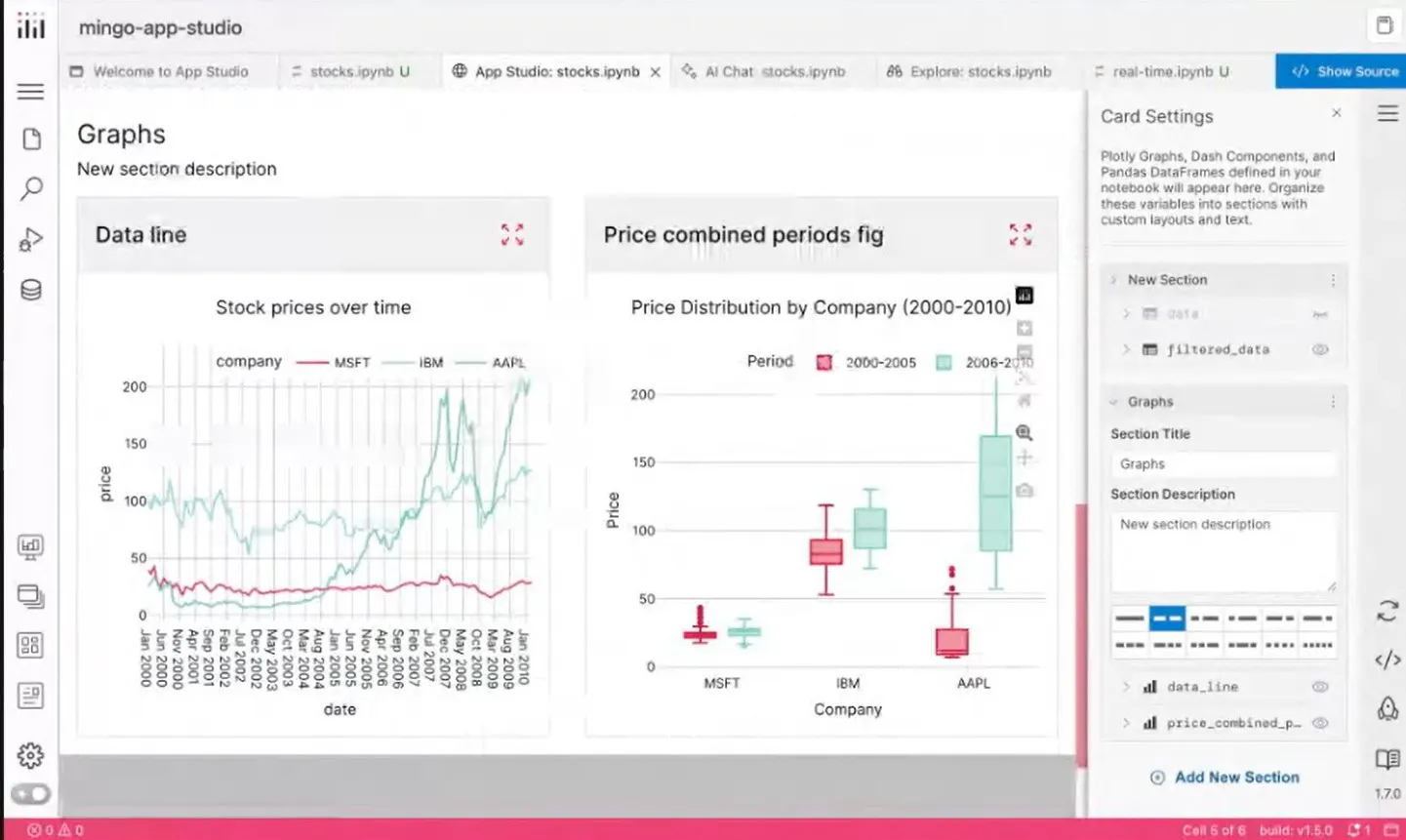Toggle the switch at sidebar bottom
This screenshot has height=840, width=1406.
[x=30, y=794]
